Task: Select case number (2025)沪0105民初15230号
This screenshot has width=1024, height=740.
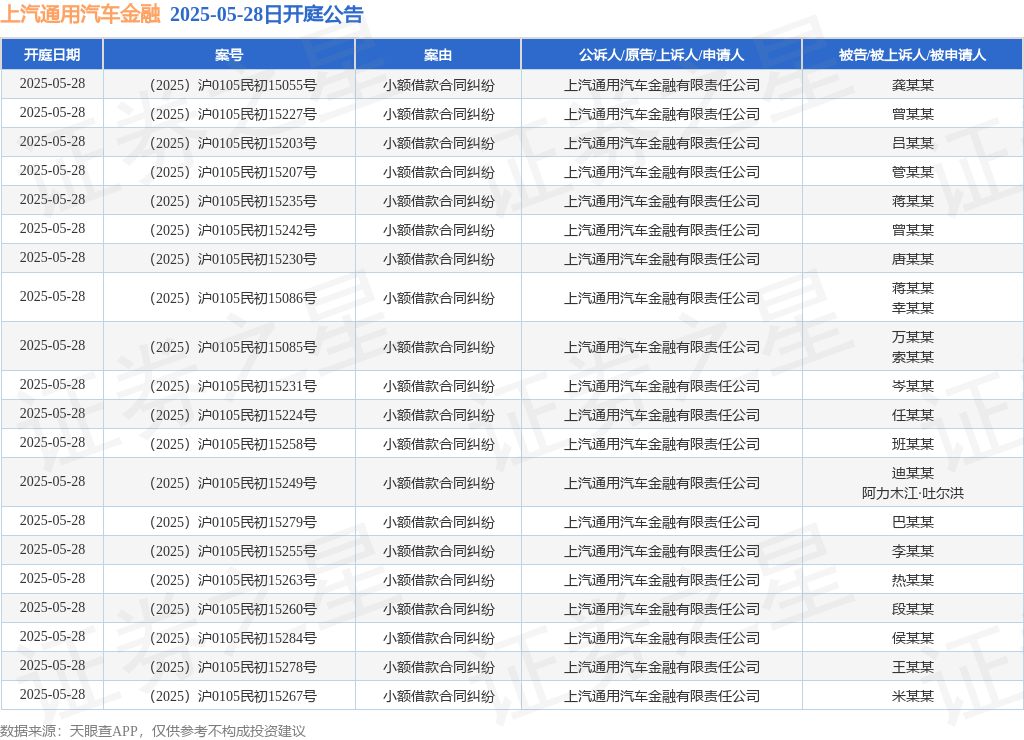Action: [233, 259]
